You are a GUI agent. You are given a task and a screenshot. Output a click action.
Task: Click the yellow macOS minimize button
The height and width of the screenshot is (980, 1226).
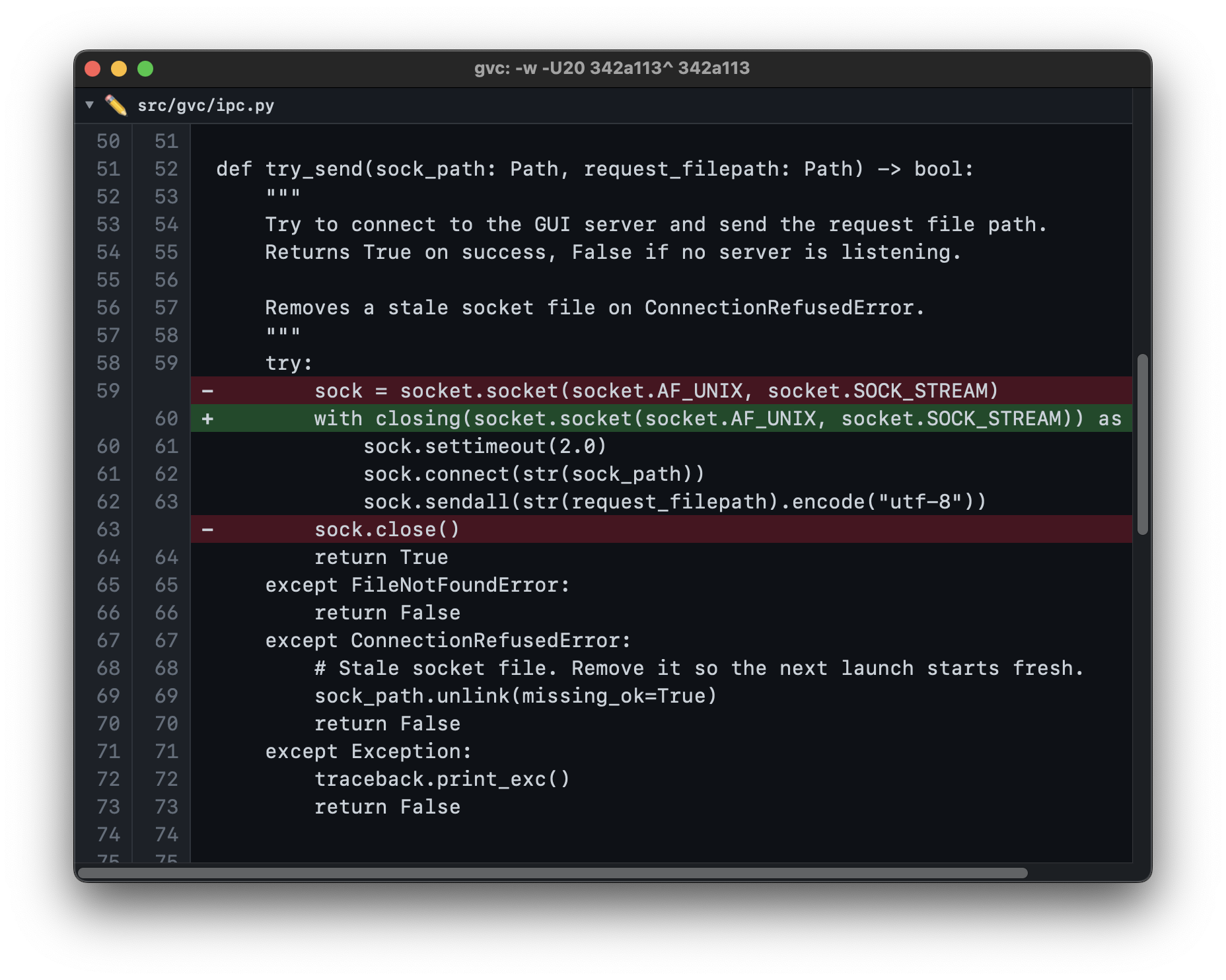pyautogui.click(x=118, y=67)
